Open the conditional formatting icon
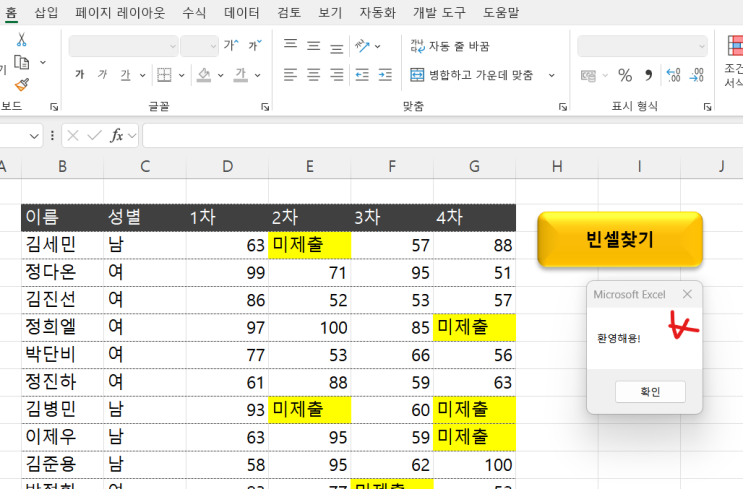Viewport: 743px width, 489px height. [735, 46]
